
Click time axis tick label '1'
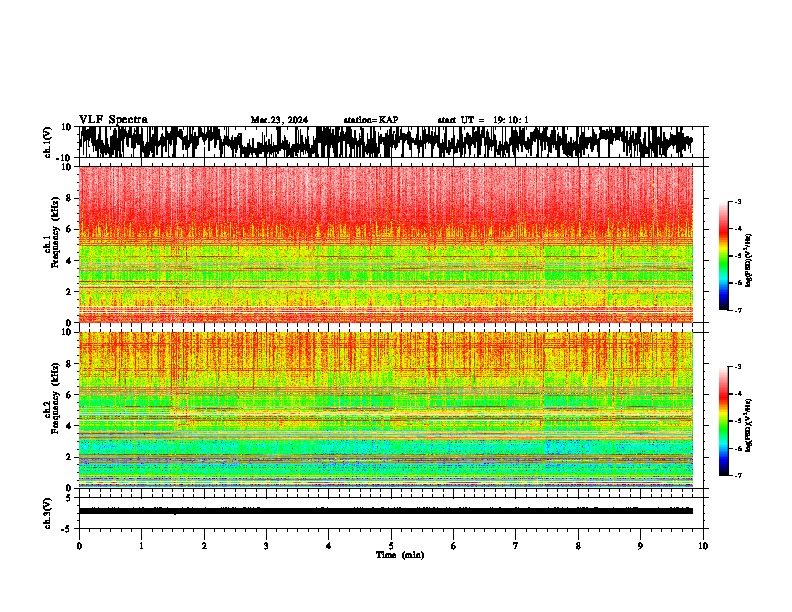point(141,546)
